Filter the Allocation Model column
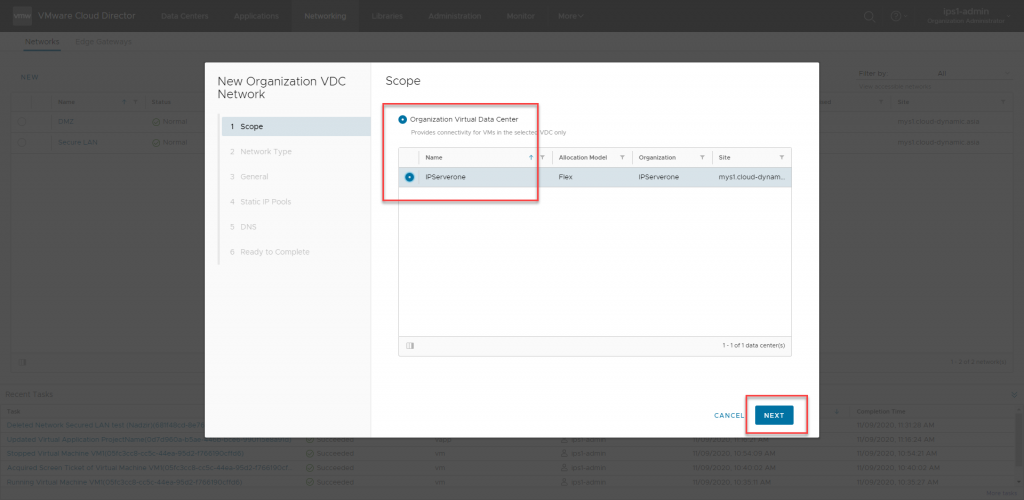Image resolution: width=1024 pixels, height=500 pixels. pos(622,157)
